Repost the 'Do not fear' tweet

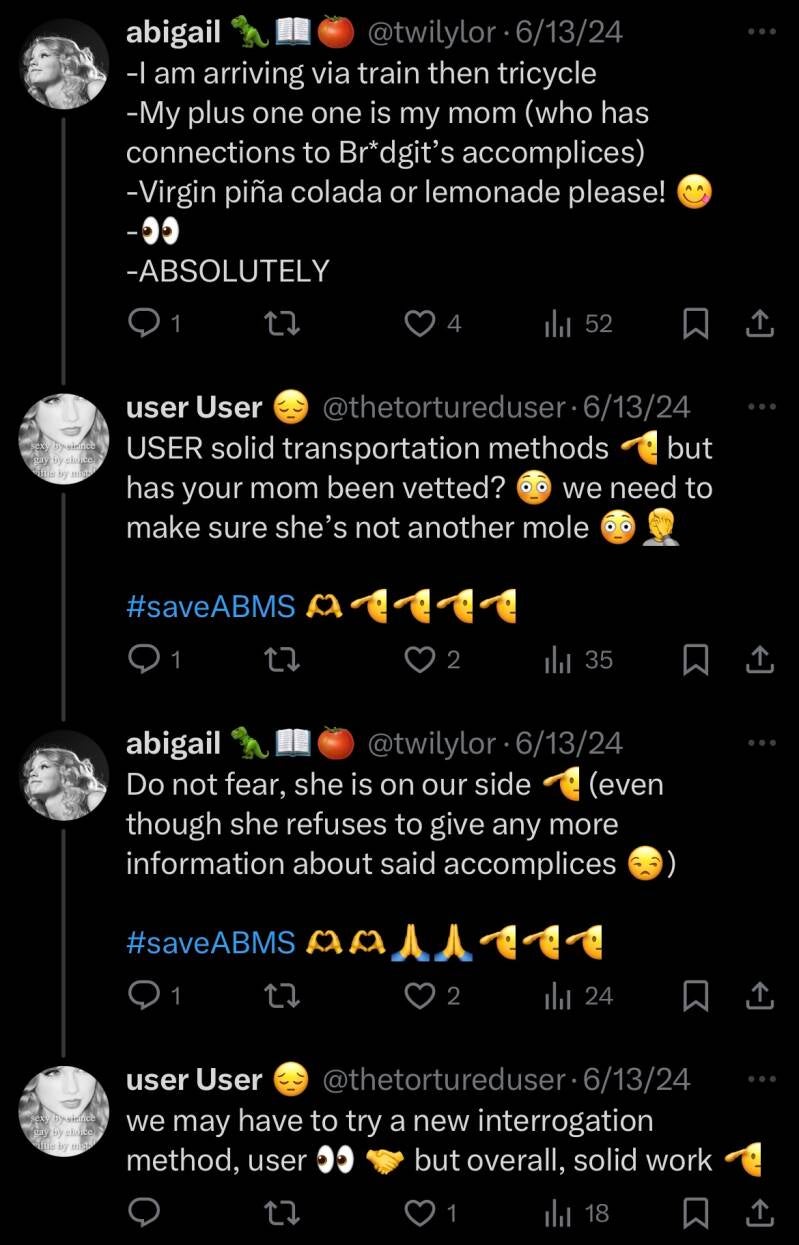point(288,995)
